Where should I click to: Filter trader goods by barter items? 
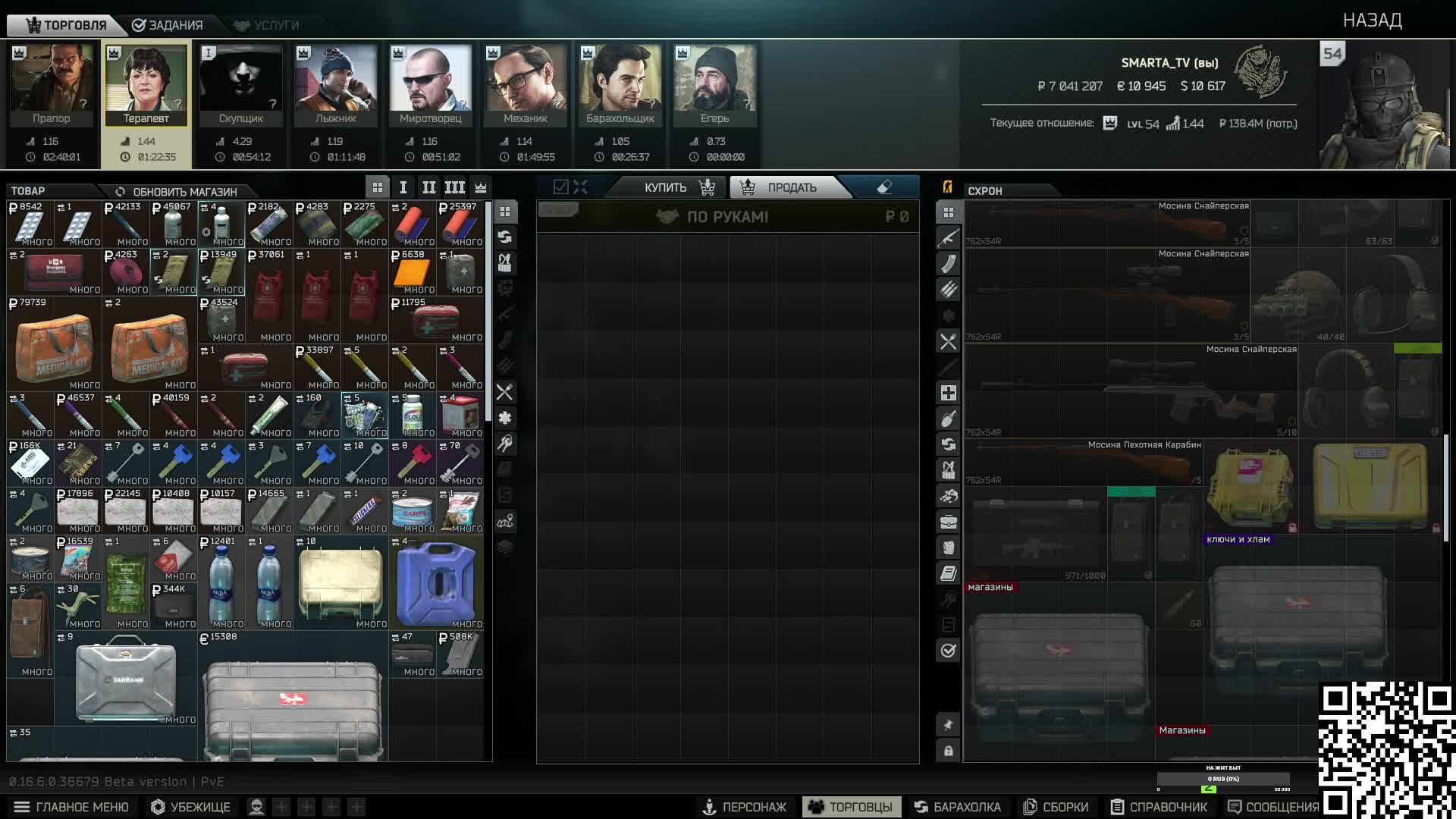505,237
